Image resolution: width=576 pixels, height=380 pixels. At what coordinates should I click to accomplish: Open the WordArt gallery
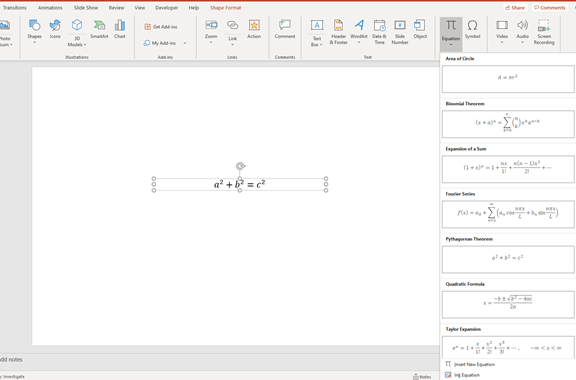click(359, 32)
